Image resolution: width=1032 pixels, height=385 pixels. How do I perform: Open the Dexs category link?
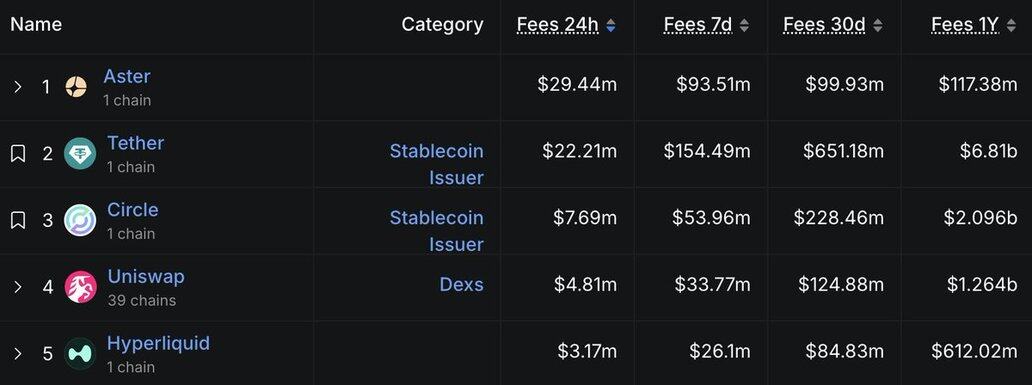pyautogui.click(x=461, y=284)
